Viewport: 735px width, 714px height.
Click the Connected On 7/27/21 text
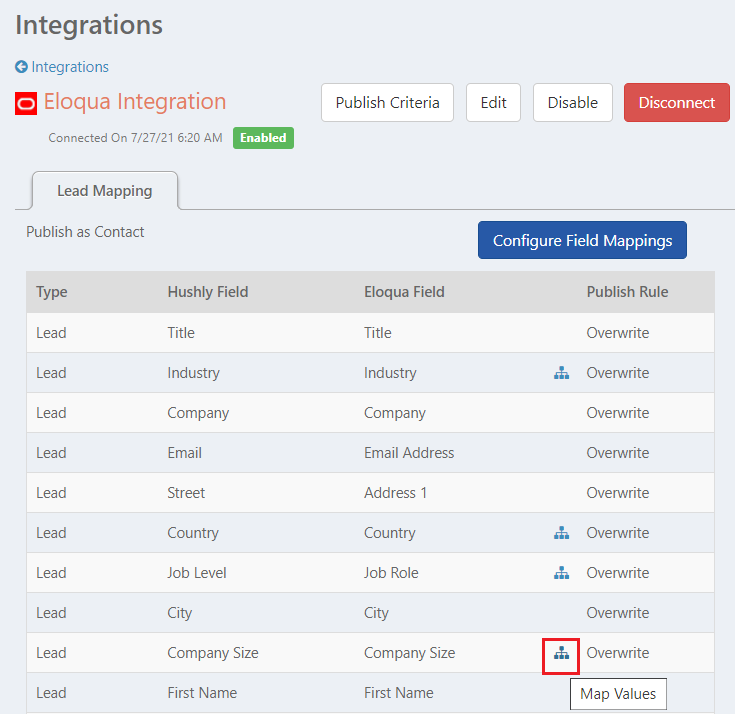click(135, 138)
